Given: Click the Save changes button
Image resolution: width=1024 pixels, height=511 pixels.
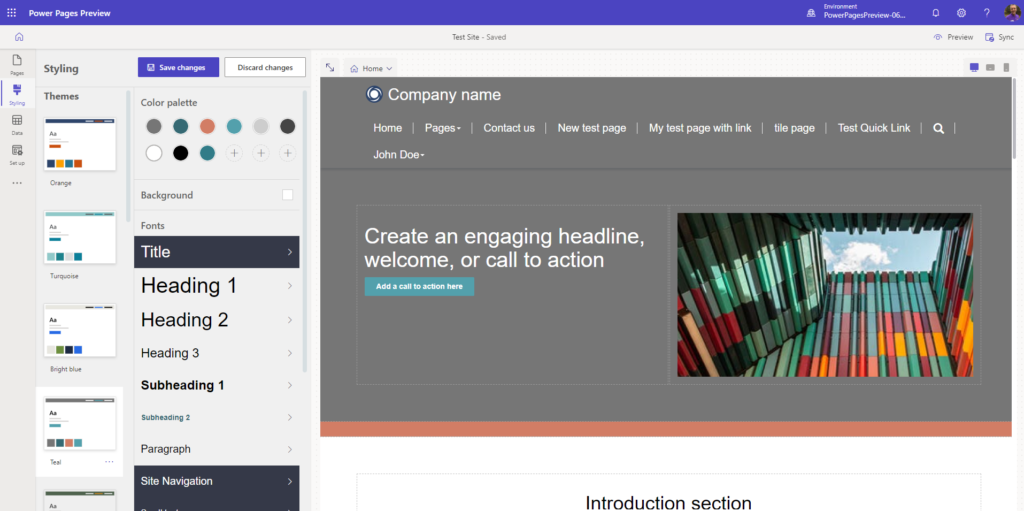Looking at the screenshot, I should click(x=178, y=67).
